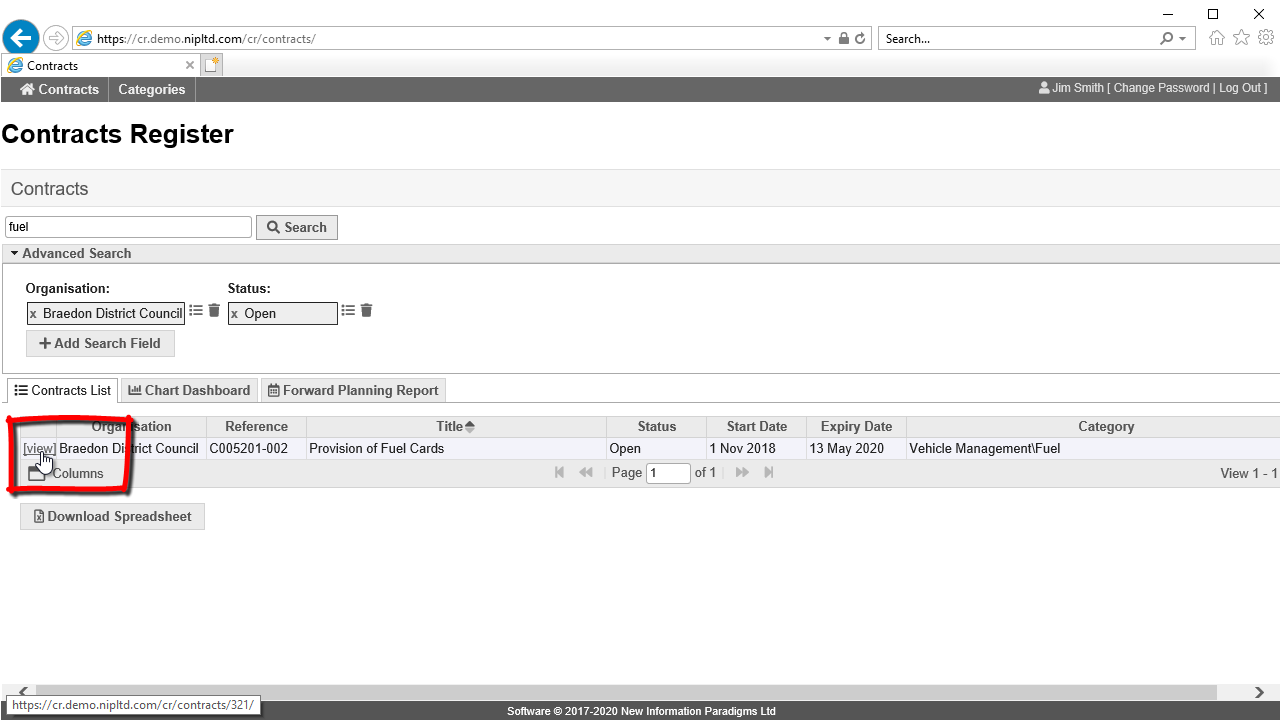This screenshot has width=1280, height=720.
Task: Open the address bar history dropdown arrow
Action: coord(827,39)
